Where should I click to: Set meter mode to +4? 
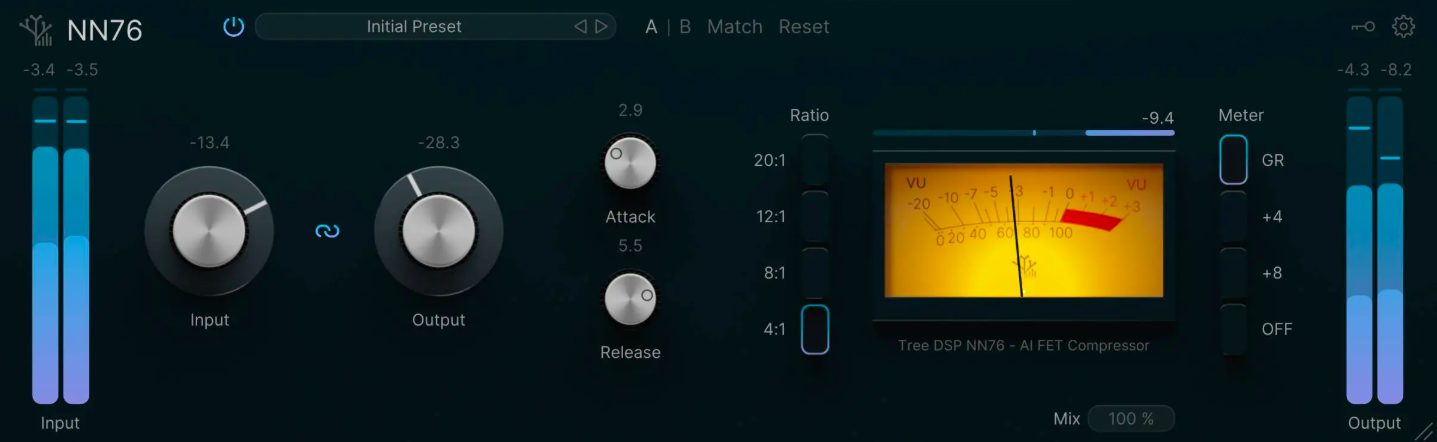pyautogui.click(x=1233, y=216)
